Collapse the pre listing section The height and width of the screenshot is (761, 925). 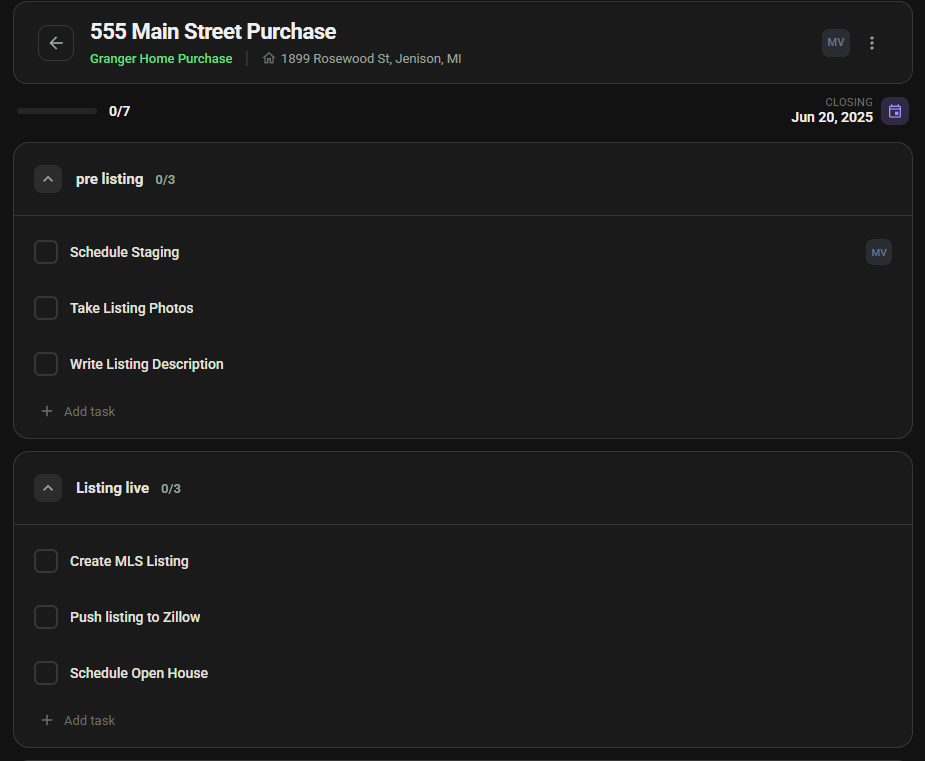(x=48, y=179)
